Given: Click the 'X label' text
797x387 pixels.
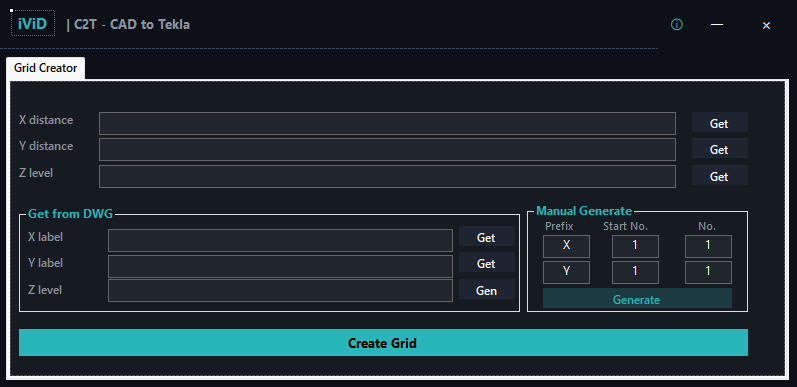Looking at the screenshot, I should (45, 237).
